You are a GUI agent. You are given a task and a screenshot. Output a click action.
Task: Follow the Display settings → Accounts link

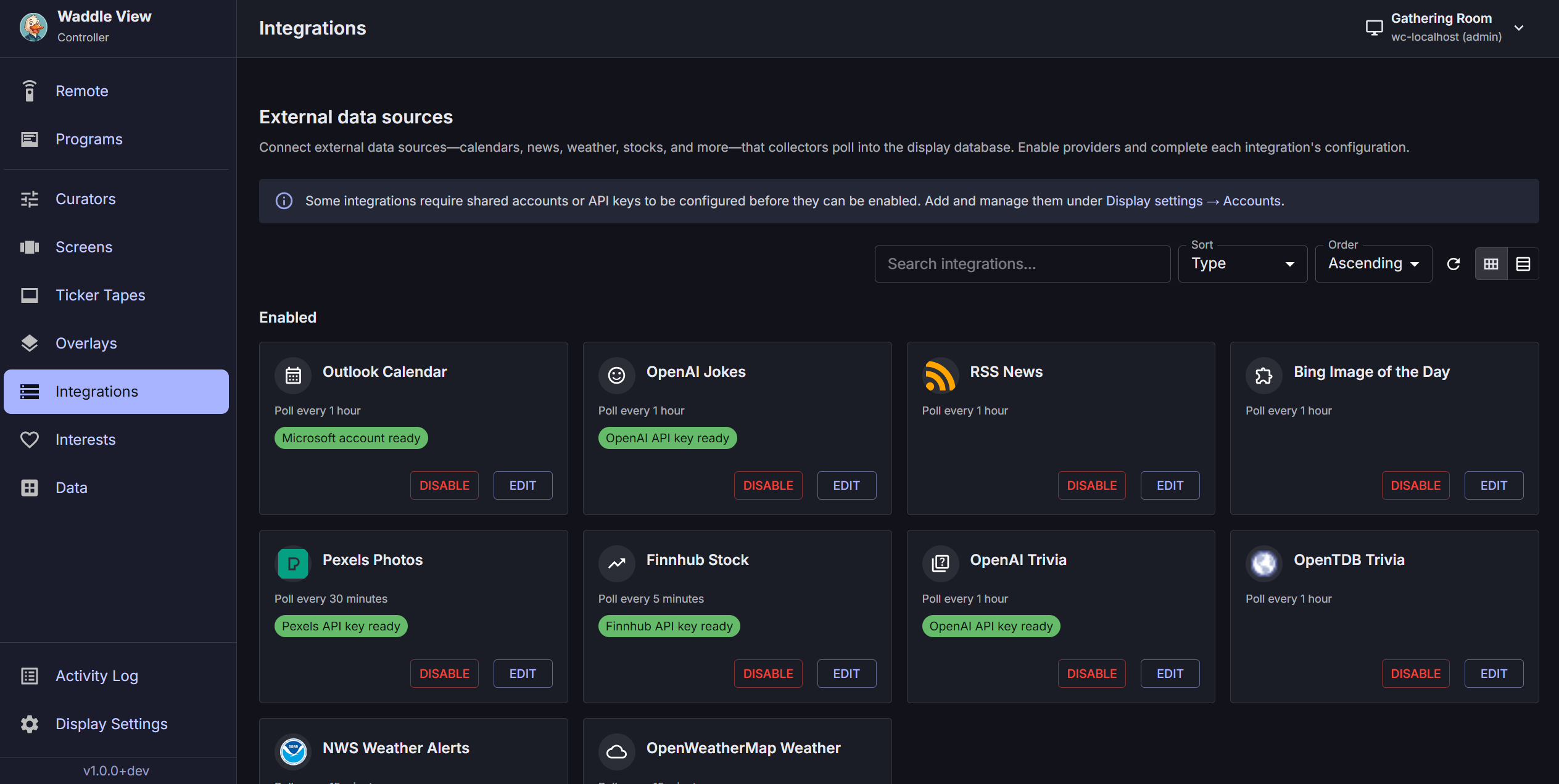click(x=1194, y=201)
